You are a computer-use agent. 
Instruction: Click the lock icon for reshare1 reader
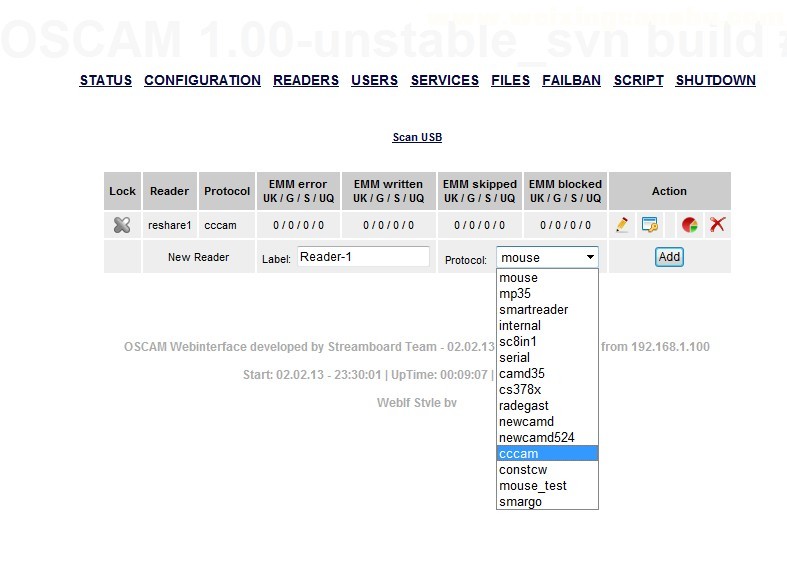[x=122, y=225]
